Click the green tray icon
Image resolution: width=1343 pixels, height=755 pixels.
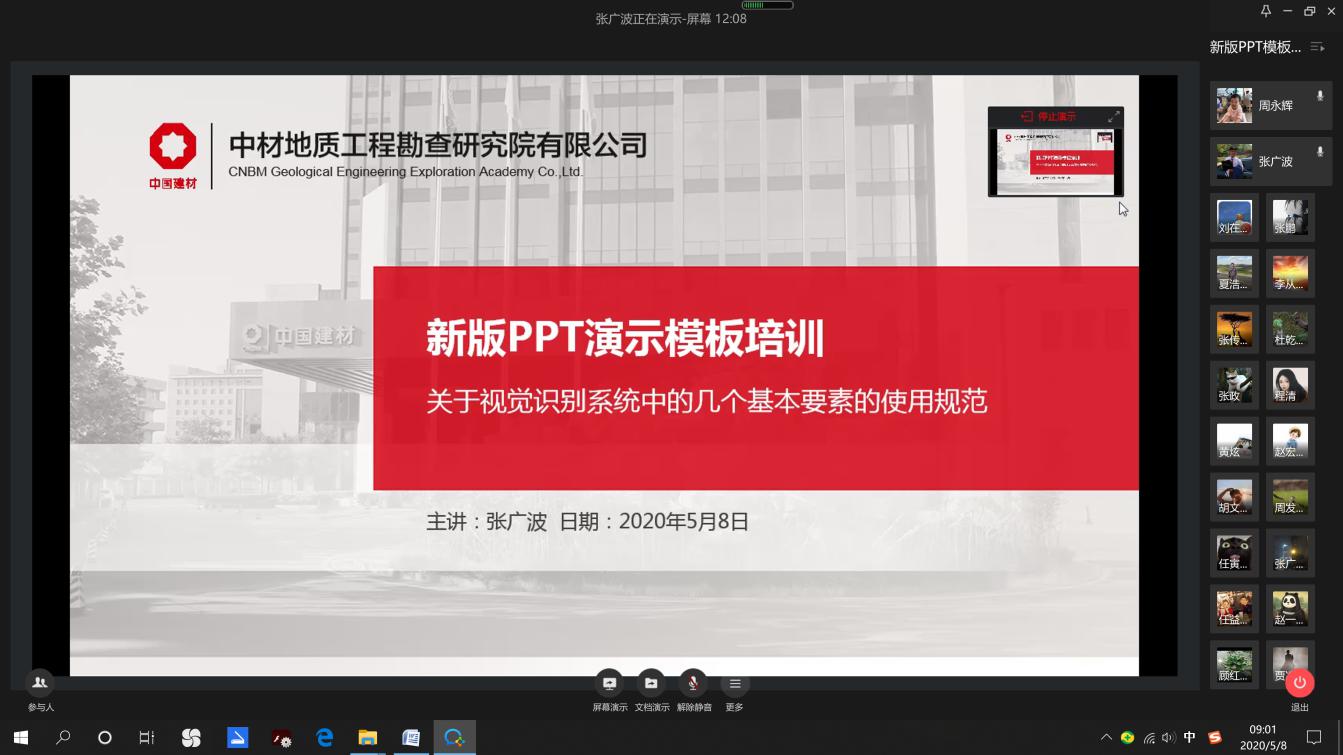pos(1127,738)
